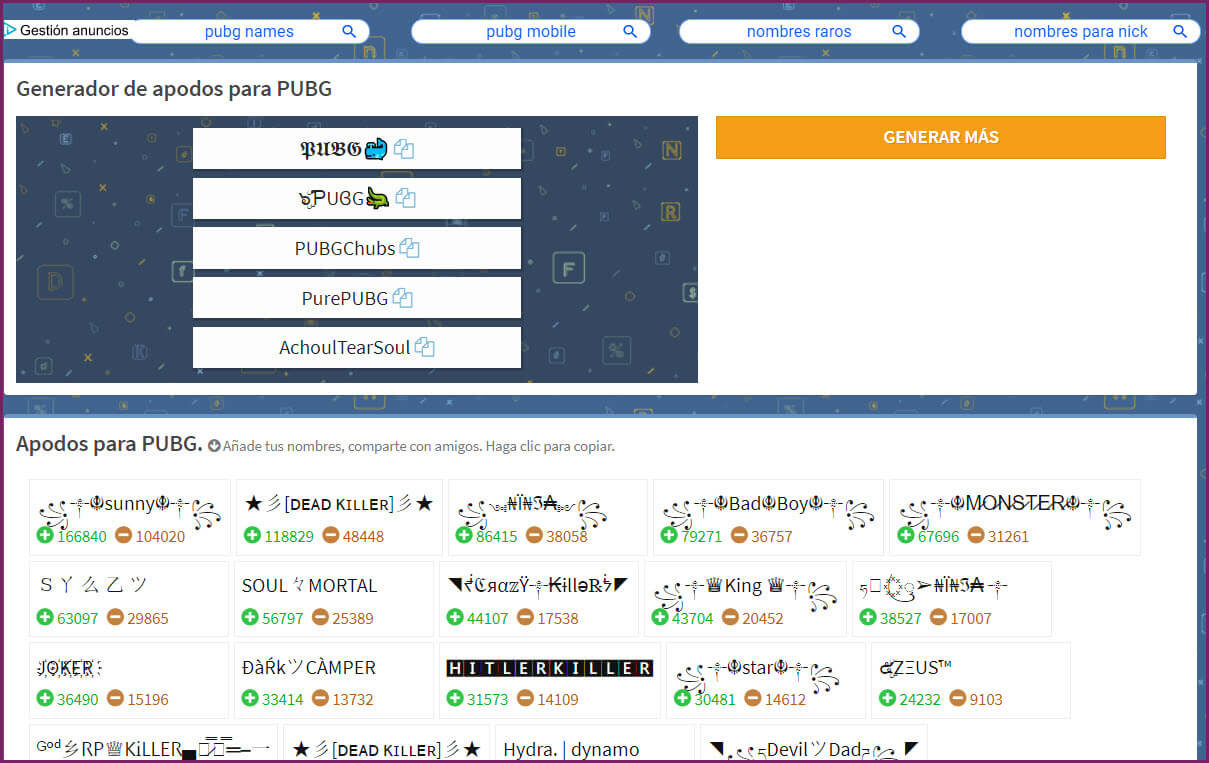Viewport: 1209px width, 763px height.
Task: Downvote the ZEUS nickname
Action: point(958,699)
